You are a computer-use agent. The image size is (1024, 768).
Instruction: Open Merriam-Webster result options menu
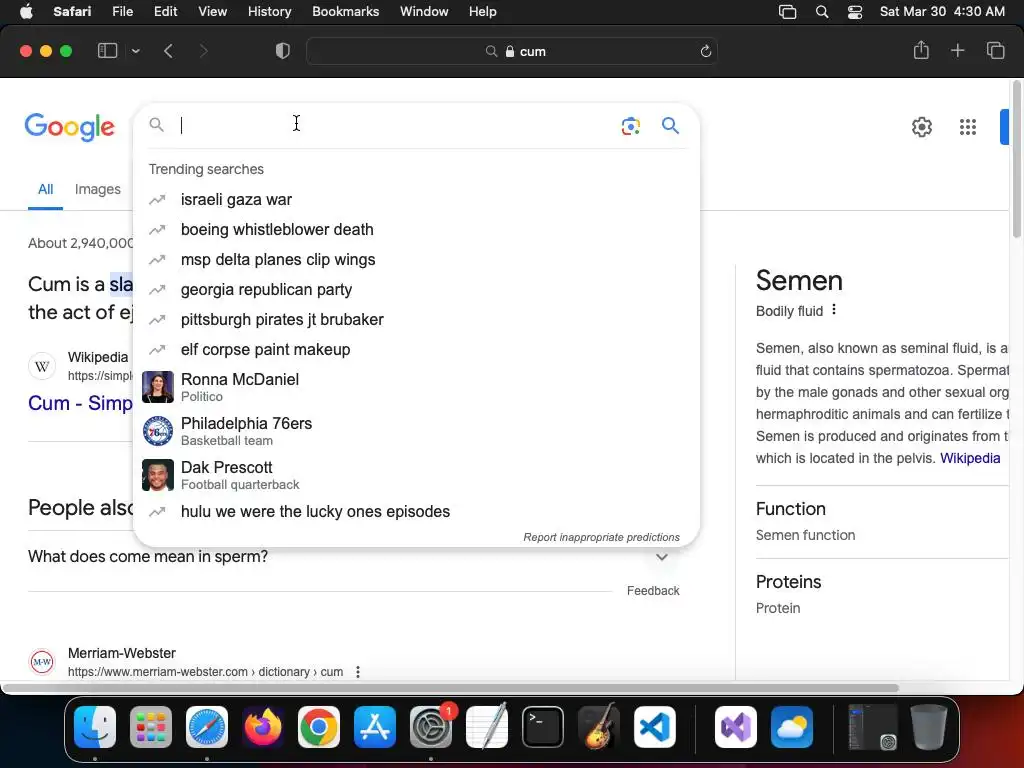coord(358,672)
